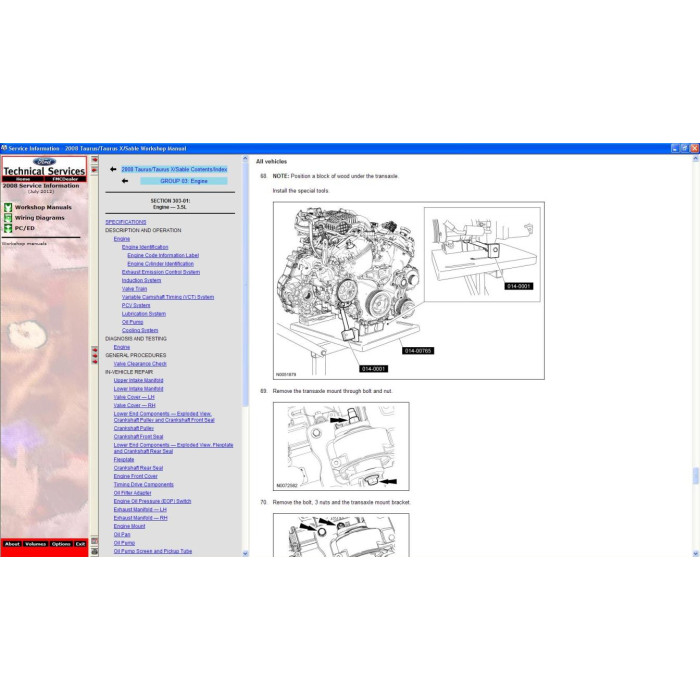Click navigation pane vertical scrollbar thumb
Viewport: 700px width, 700px height.
point(245,284)
